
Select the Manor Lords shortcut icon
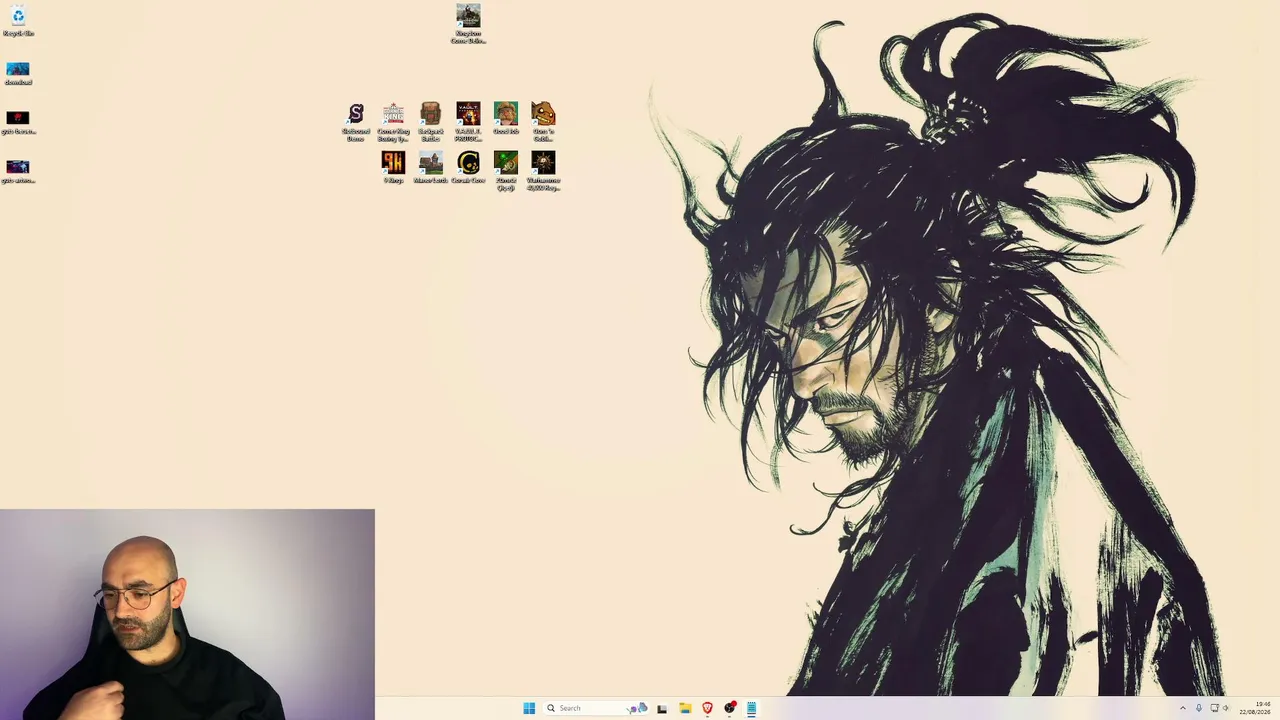pyautogui.click(x=431, y=168)
